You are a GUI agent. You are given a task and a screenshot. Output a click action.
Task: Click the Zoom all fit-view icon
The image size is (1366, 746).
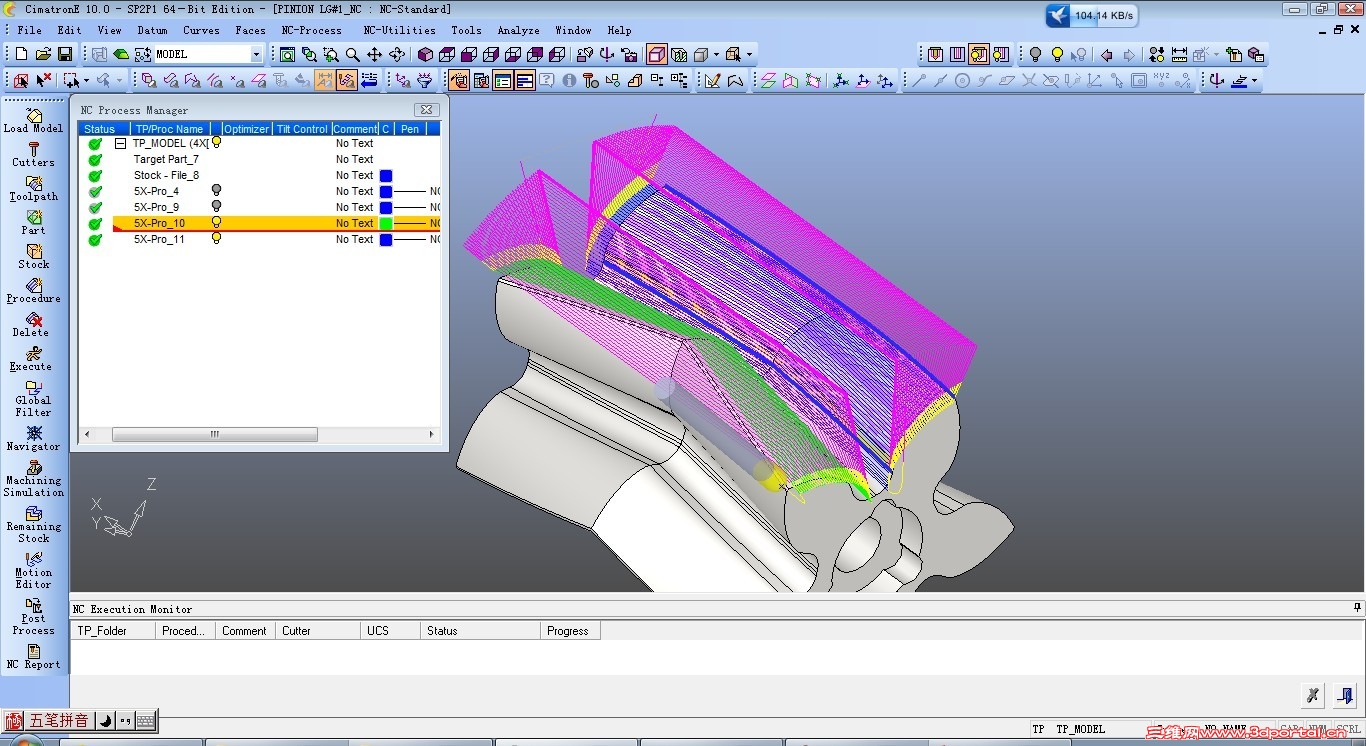[287, 54]
